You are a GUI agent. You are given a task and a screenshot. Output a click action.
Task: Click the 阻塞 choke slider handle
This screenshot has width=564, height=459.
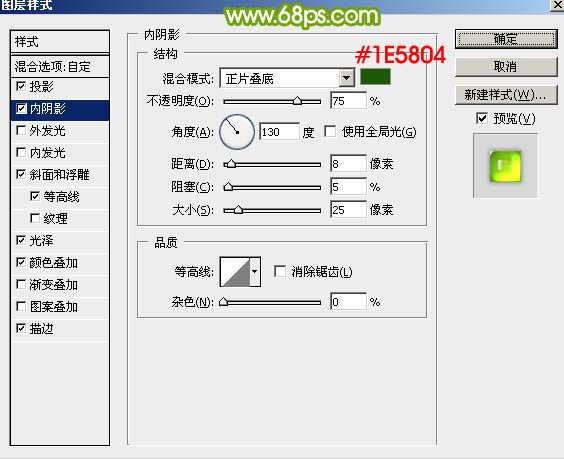pyautogui.click(x=228, y=187)
